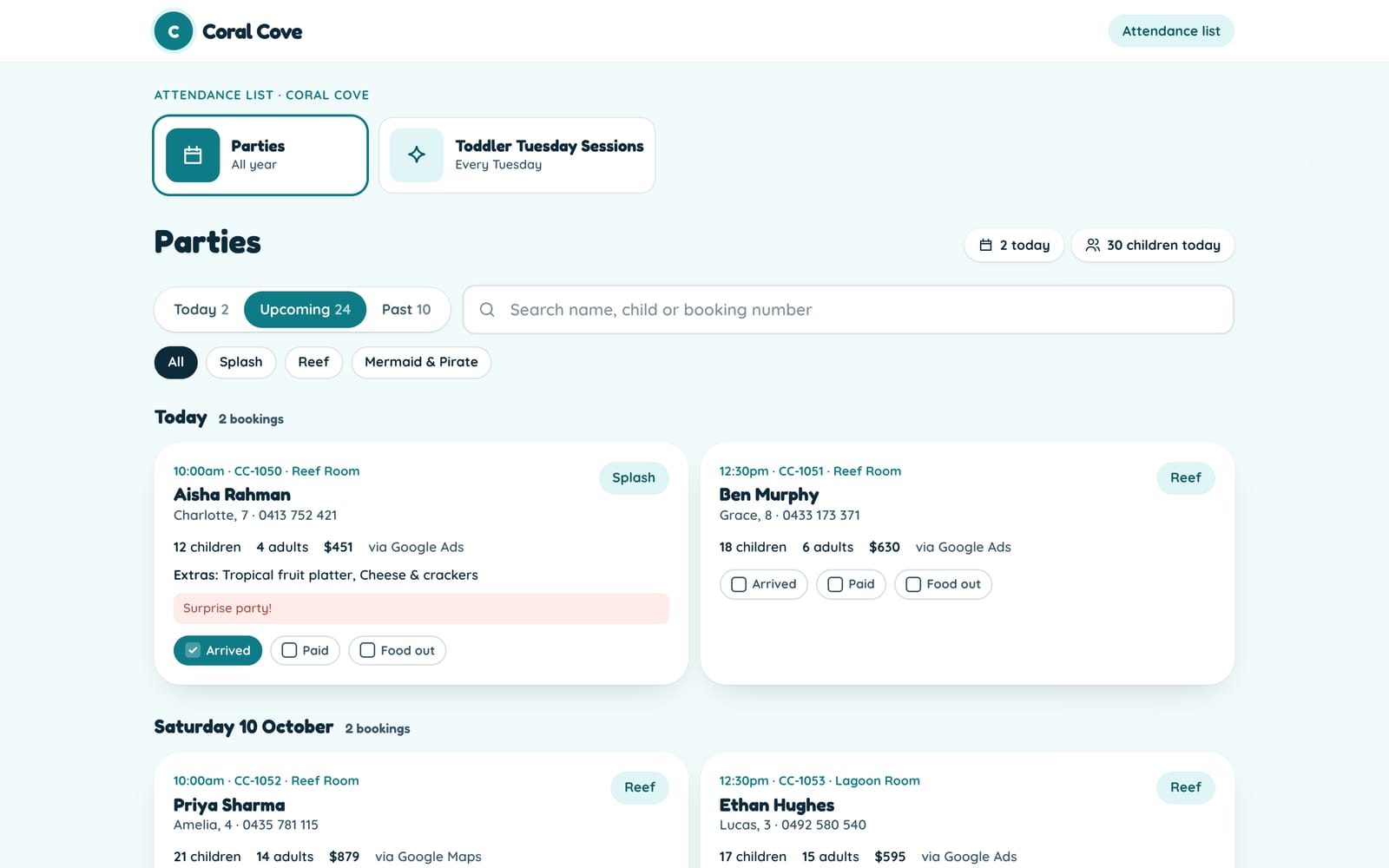Click the sparkle icon on Toddler Tuesday card
This screenshot has height=868, width=1389.
[x=417, y=155]
